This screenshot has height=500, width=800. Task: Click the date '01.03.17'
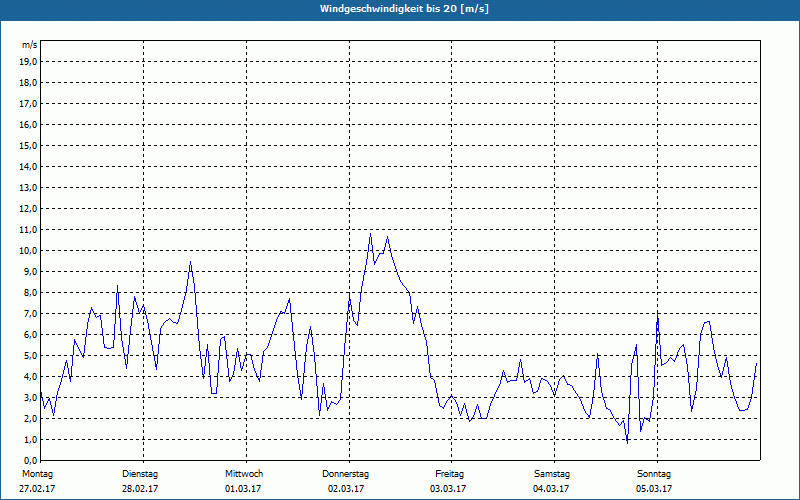(243, 489)
